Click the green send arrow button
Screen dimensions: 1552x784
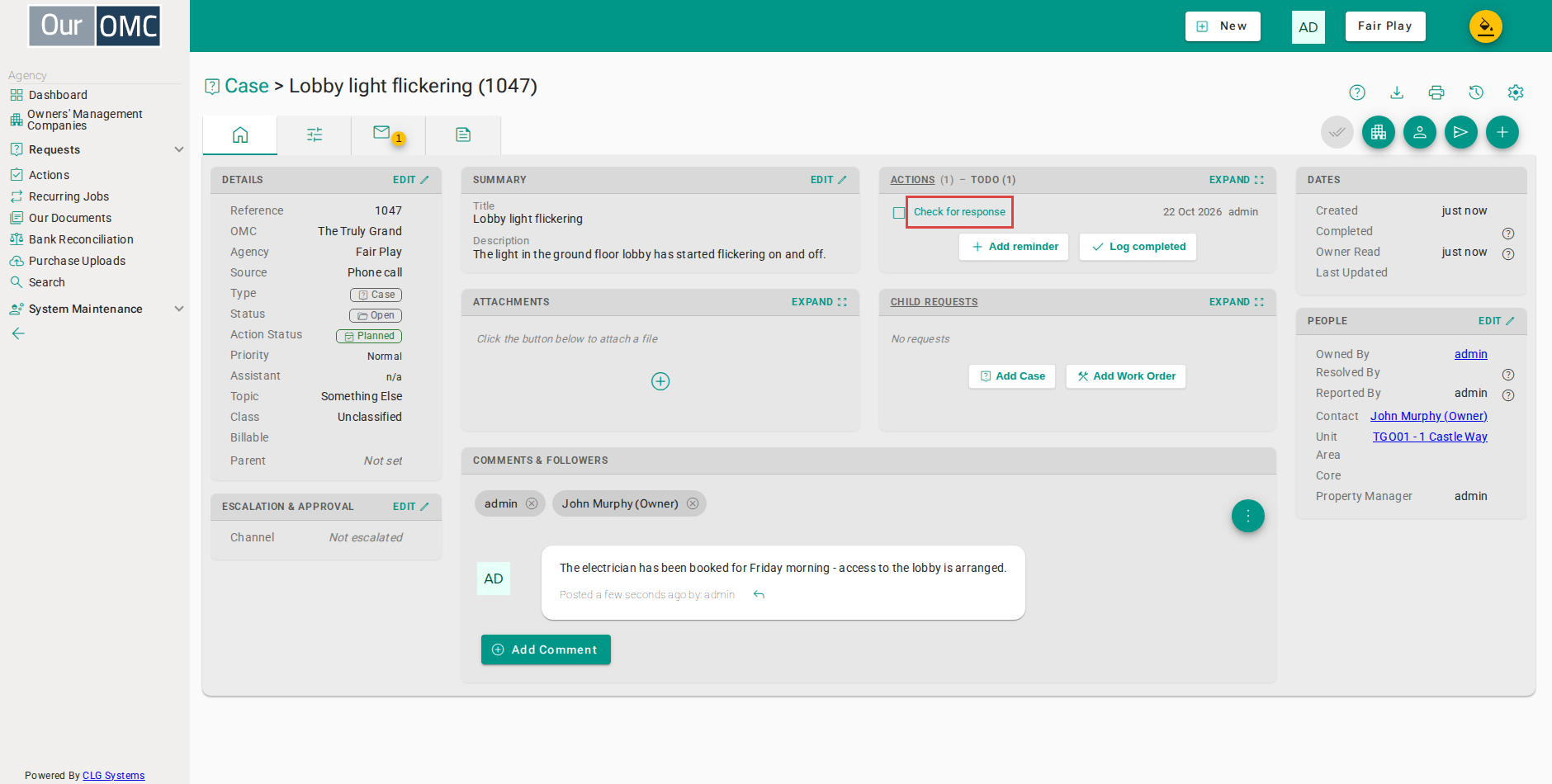point(1461,132)
